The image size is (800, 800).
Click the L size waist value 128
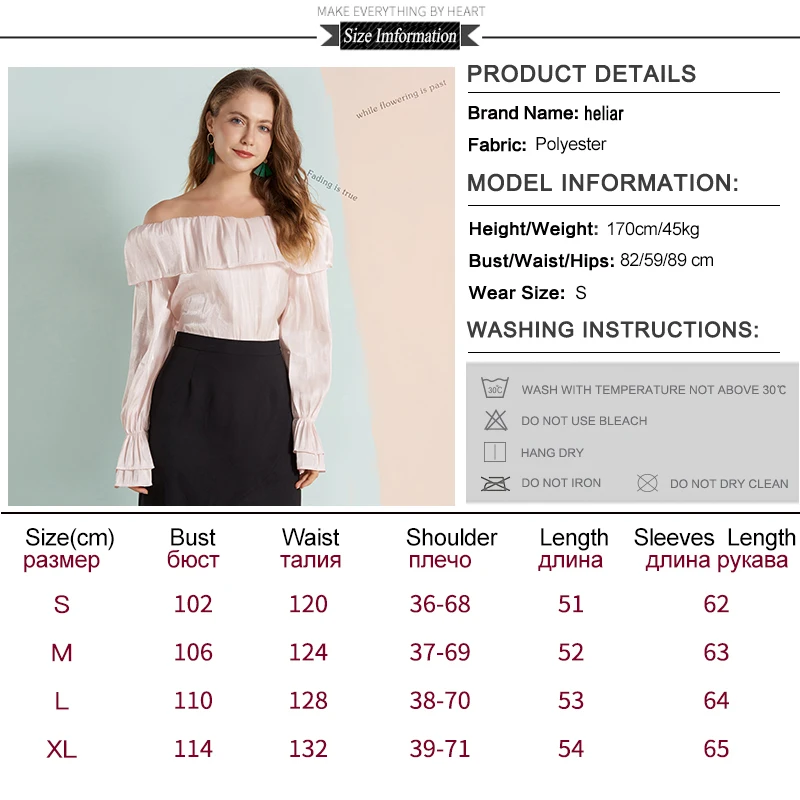coord(308,701)
